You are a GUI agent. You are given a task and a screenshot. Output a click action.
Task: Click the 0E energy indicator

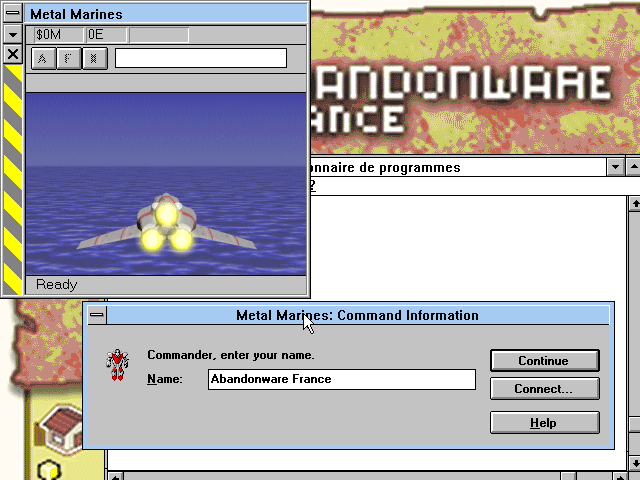tap(106, 35)
